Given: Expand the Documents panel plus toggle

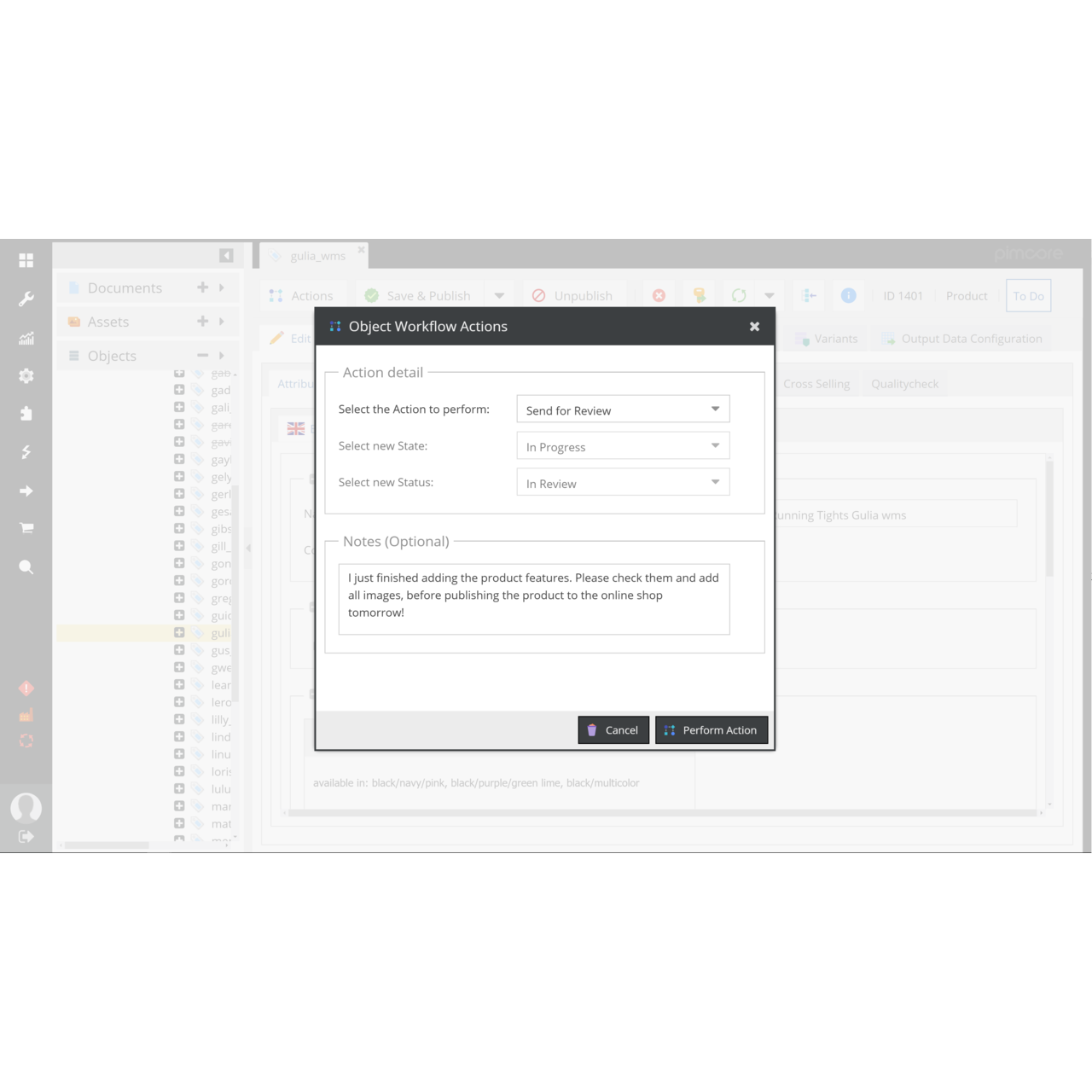Looking at the screenshot, I should [202, 288].
